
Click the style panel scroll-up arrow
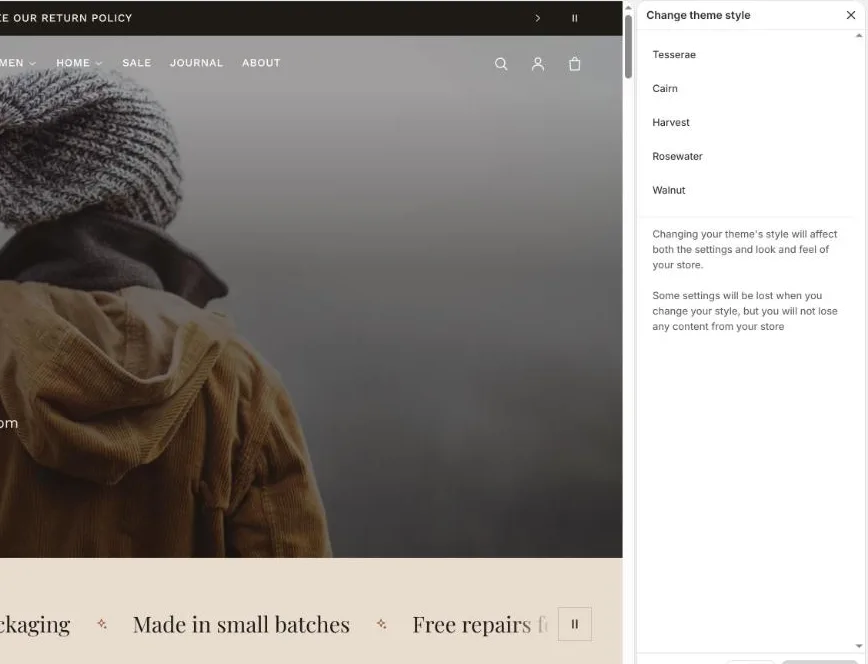click(859, 36)
